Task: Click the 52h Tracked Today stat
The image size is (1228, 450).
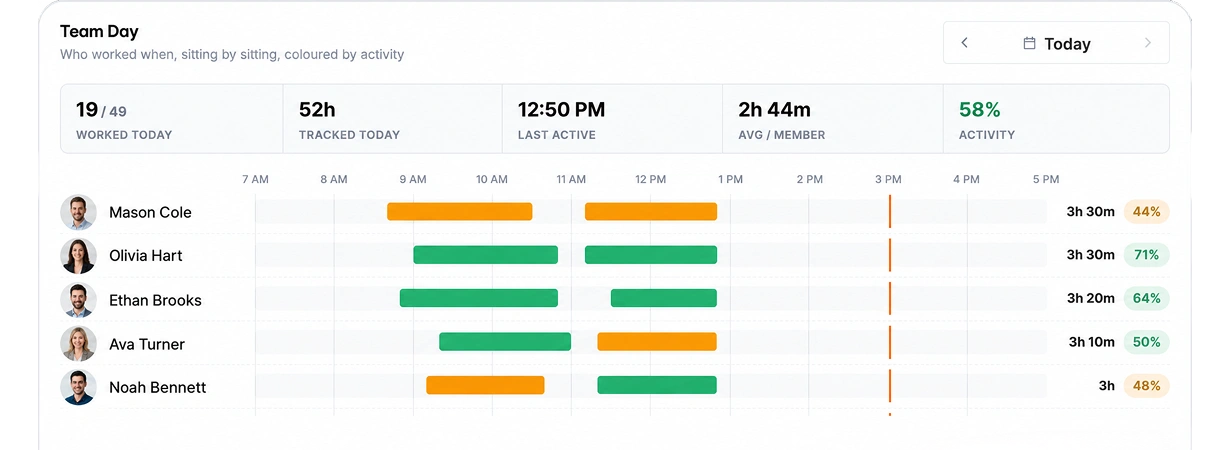Action: 392,119
